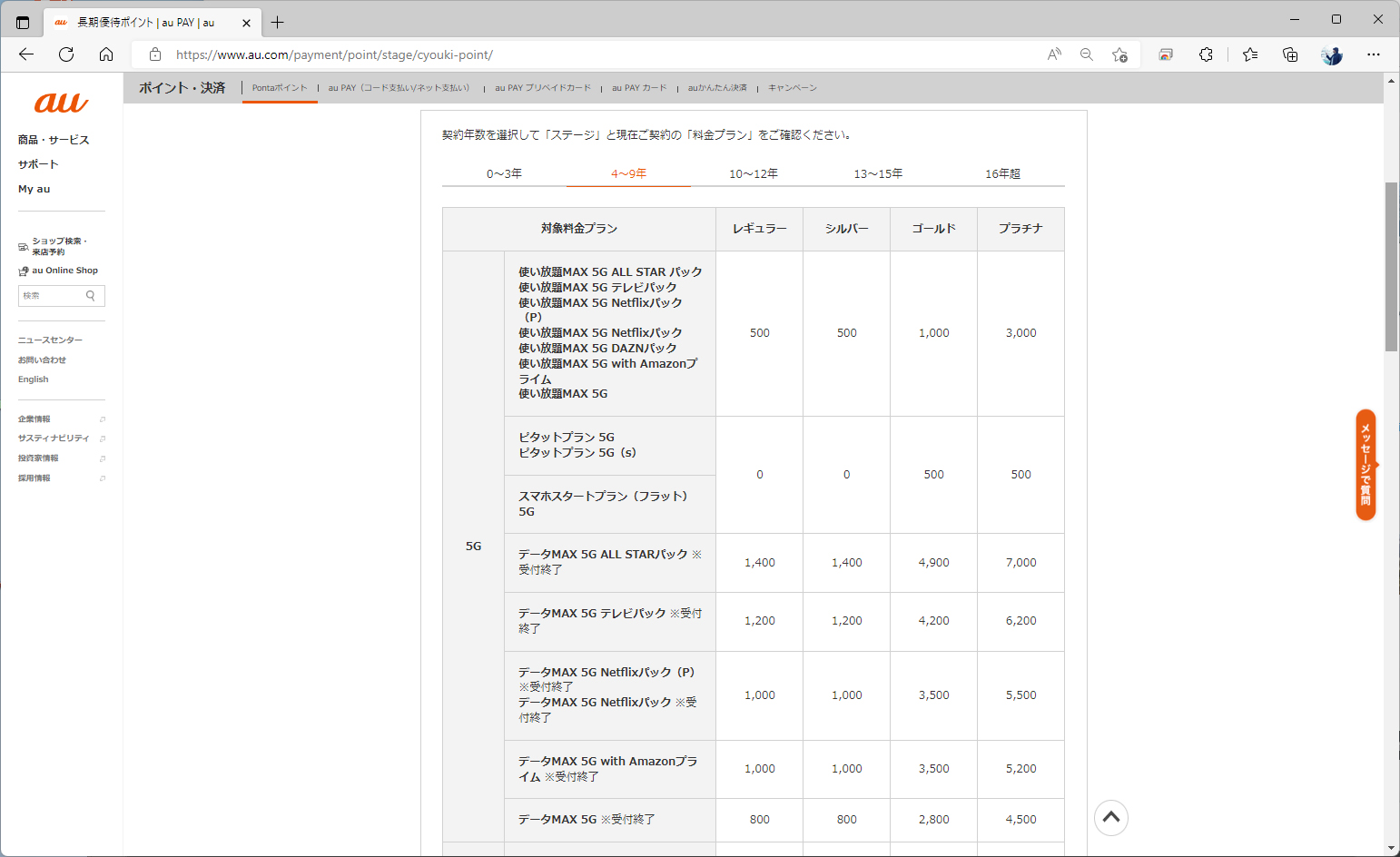This screenshot has height=857, width=1400.
Task: Click the browser back arrow
Action: pos(25,54)
